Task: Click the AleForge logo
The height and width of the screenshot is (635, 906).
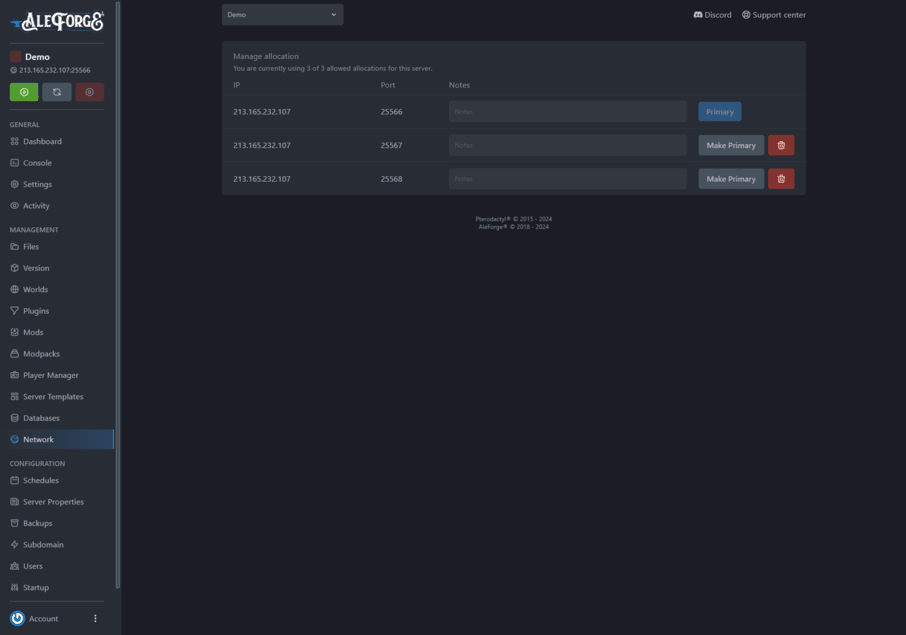Action: coord(57,21)
